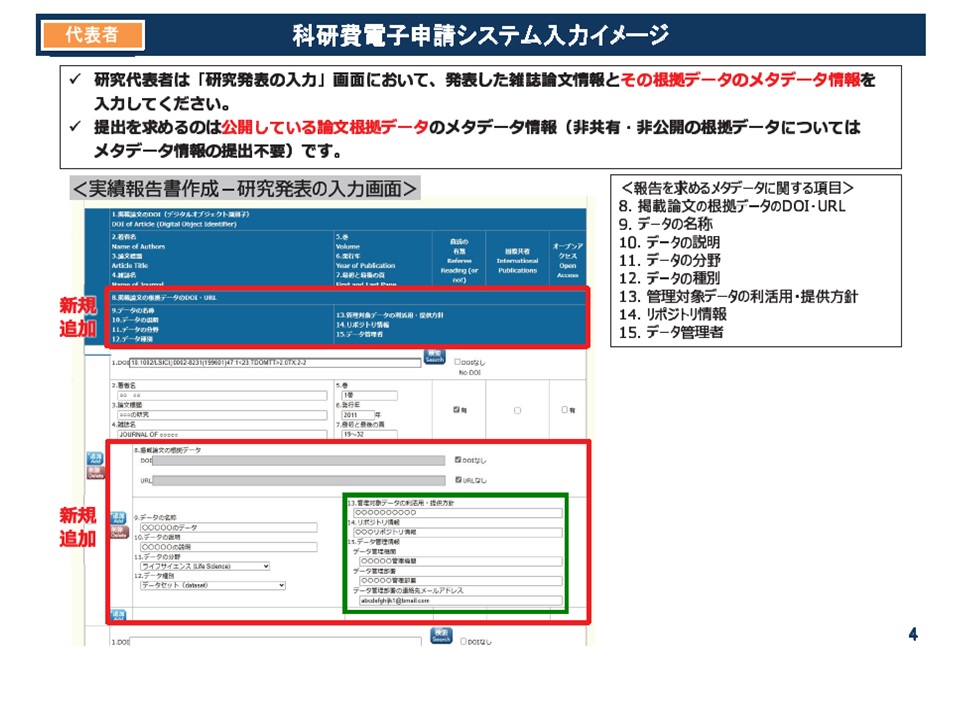The width and height of the screenshot is (954, 715).
Task: Click the Add button in the bottom row of the red box
Action: point(118,615)
